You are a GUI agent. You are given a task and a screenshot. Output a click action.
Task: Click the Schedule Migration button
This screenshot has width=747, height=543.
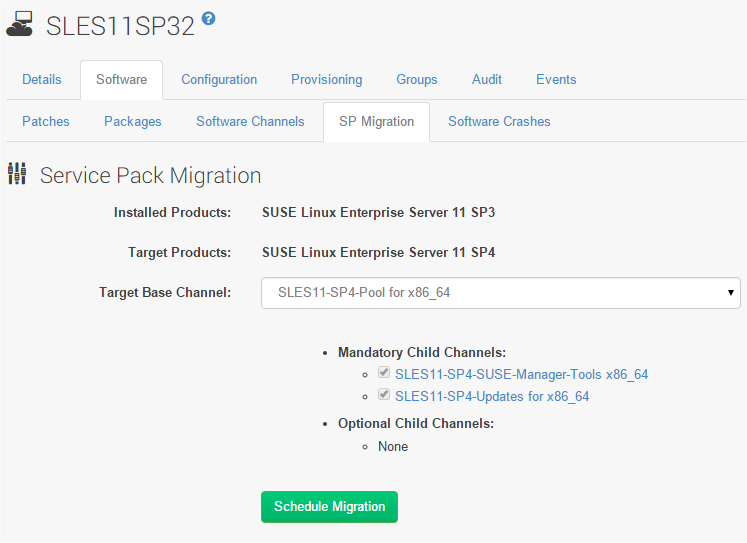(329, 507)
